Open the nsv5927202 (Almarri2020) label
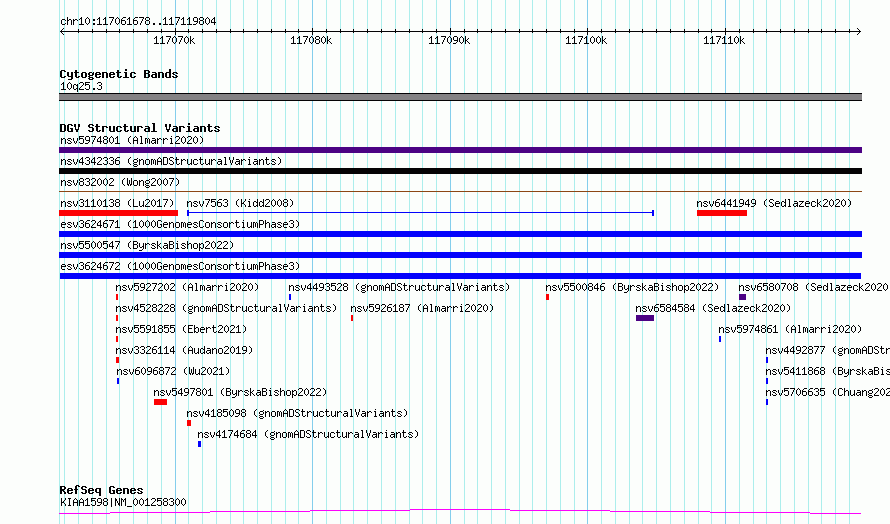The height and width of the screenshot is (524, 890). [187, 287]
